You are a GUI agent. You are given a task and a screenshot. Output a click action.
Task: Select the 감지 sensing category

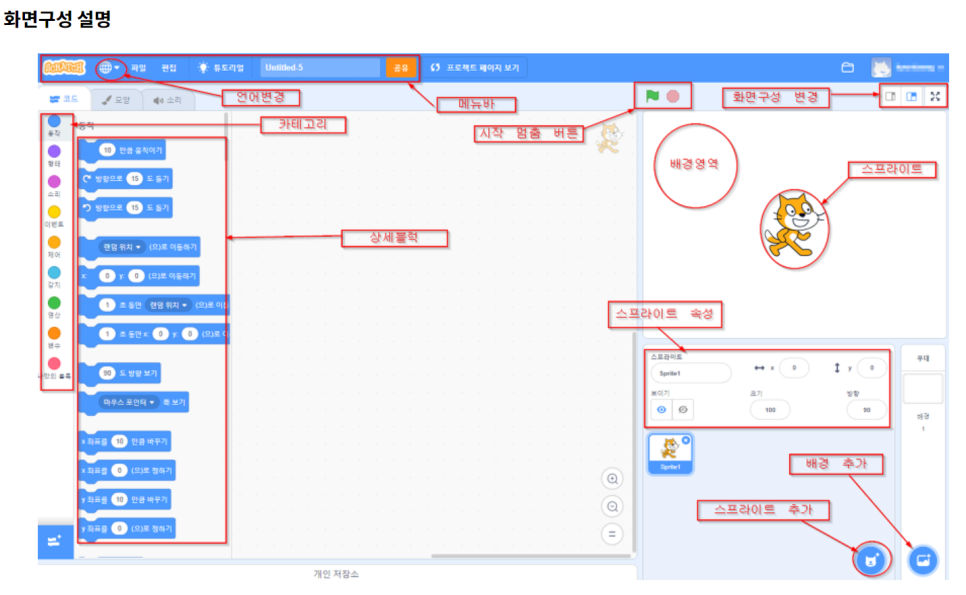[54, 277]
